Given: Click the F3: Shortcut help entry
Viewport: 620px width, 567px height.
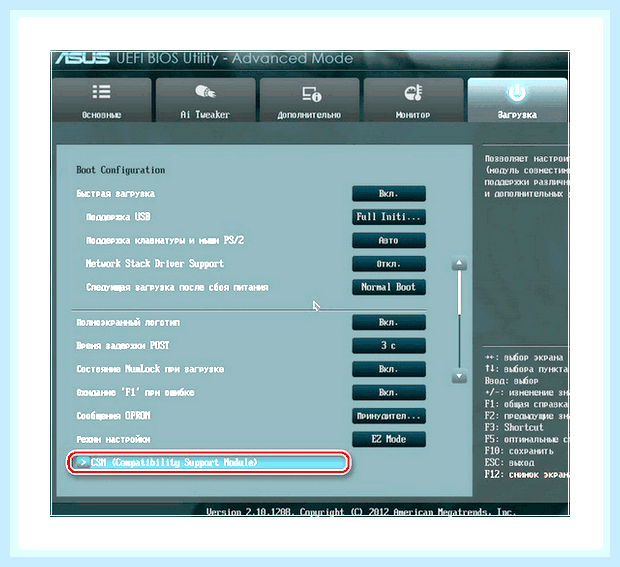Looking at the screenshot, I should (x=514, y=427).
